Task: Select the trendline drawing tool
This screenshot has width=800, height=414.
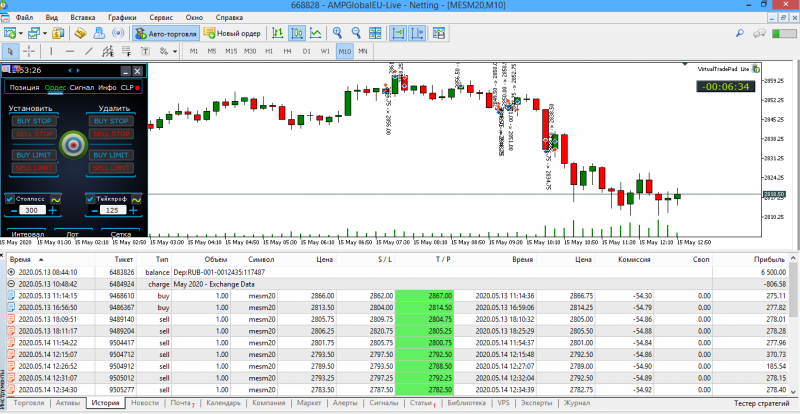Action: coord(89,51)
